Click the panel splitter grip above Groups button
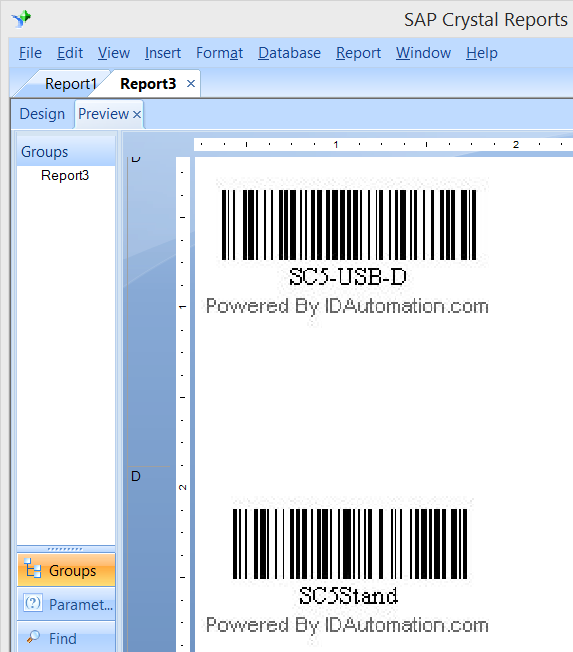 66,549
